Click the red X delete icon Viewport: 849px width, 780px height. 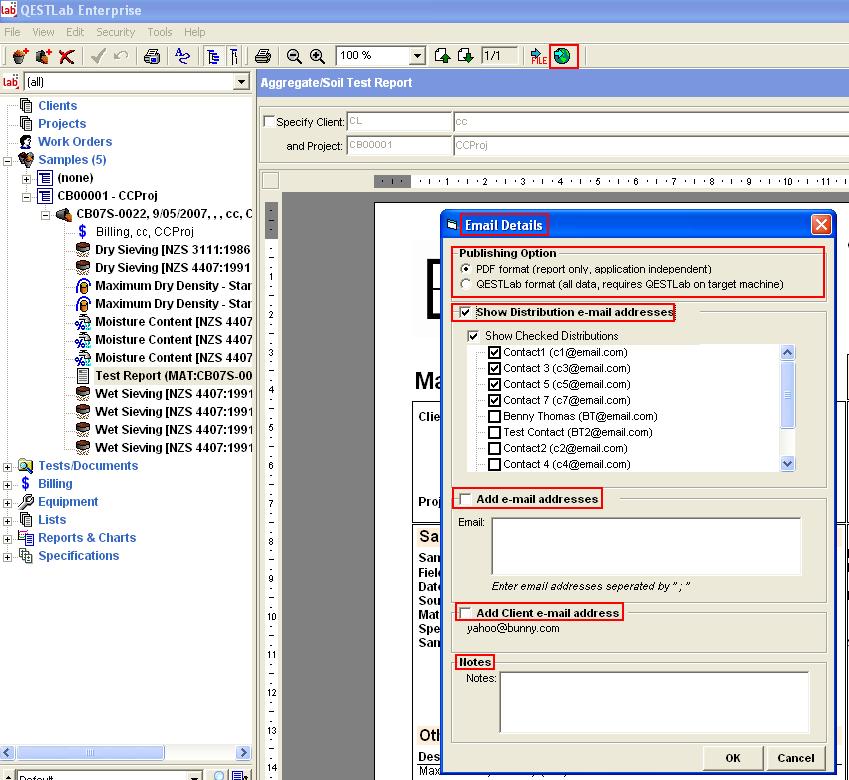(x=67, y=56)
